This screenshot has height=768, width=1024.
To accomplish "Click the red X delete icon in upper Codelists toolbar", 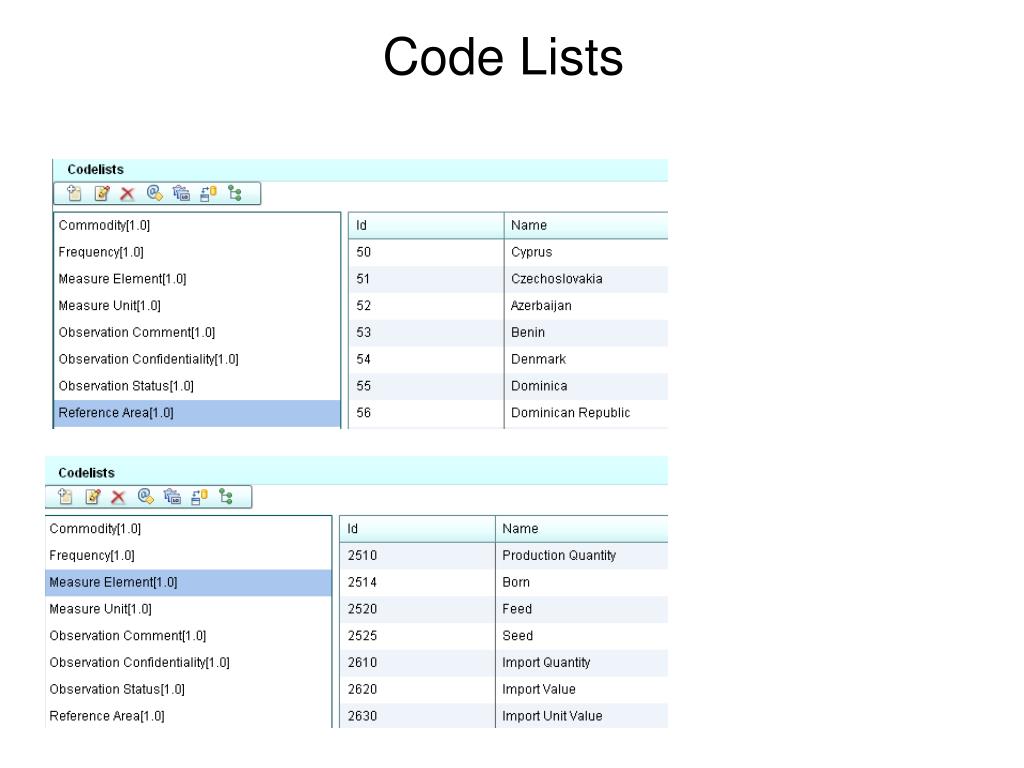I will point(127,194).
